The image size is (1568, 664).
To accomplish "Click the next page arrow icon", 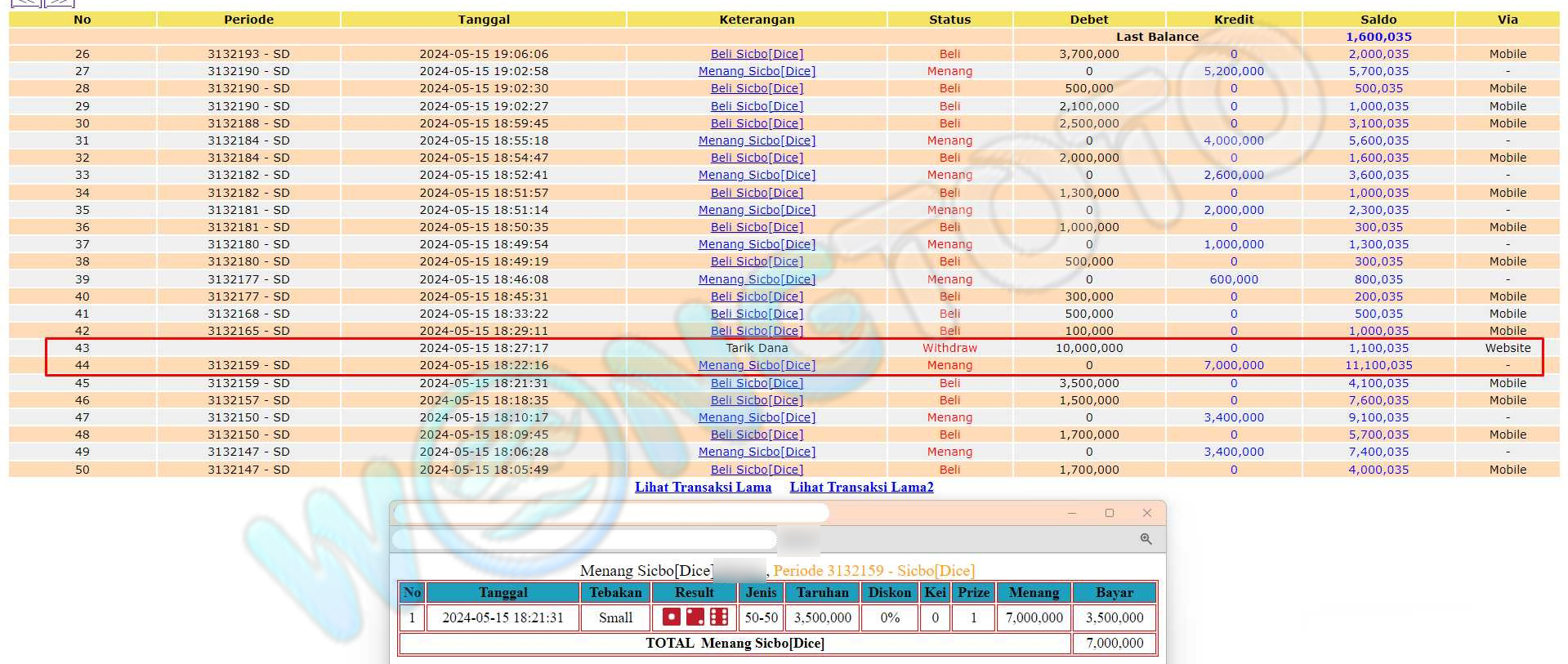I will tap(59, 2).
